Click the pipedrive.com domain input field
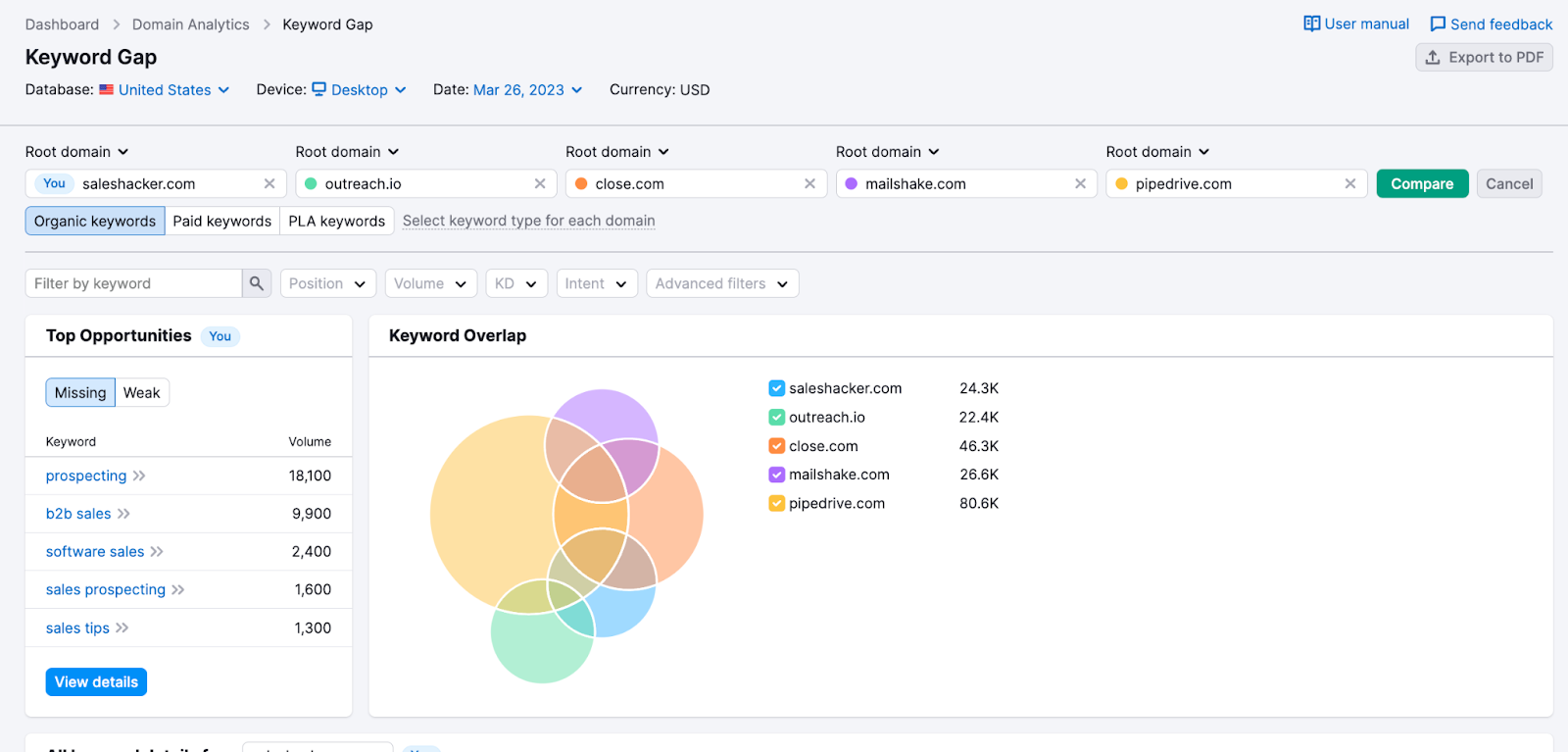This screenshot has height=752, width=1568. [1237, 183]
